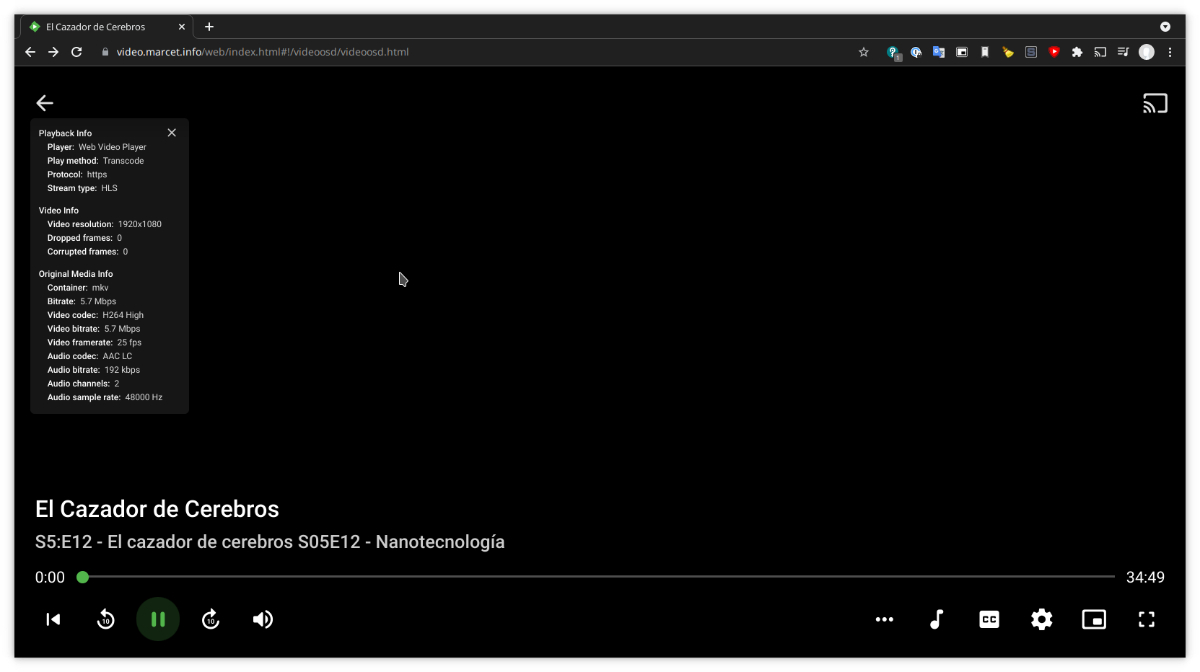Toggle fullscreen mode
The height and width of the screenshot is (672, 1200).
coord(1147,619)
